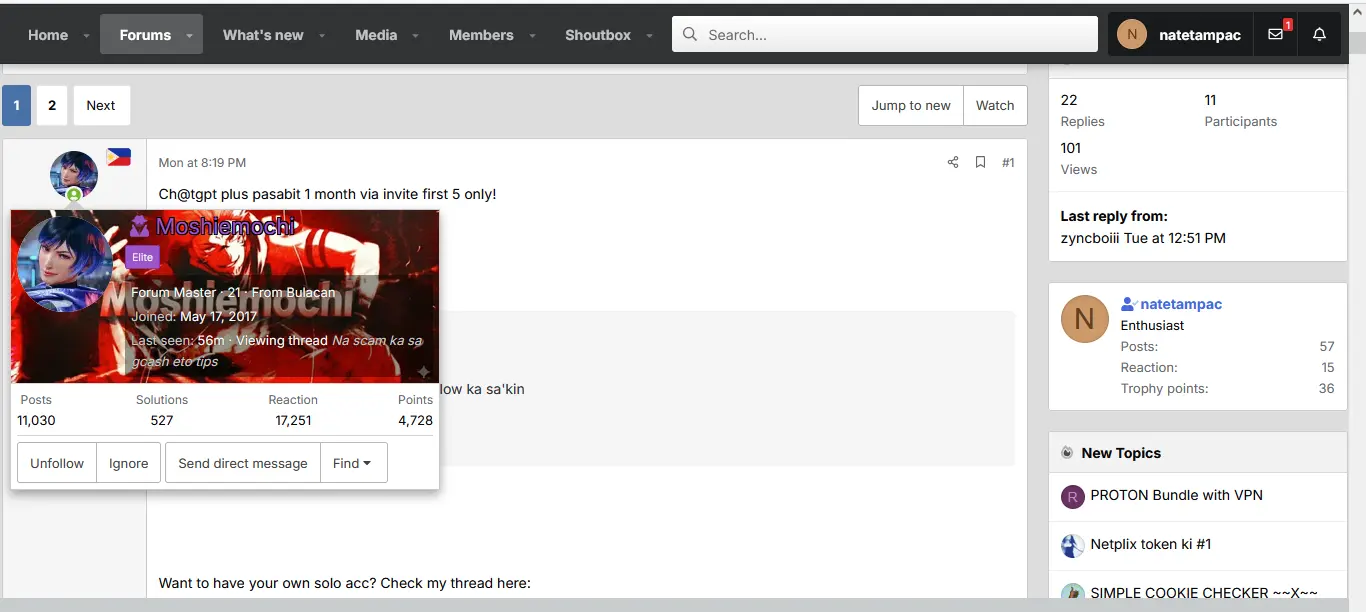Expand the Shoutbox menu arrow
The height and width of the screenshot is (612, 1366).
coord(649,36)
